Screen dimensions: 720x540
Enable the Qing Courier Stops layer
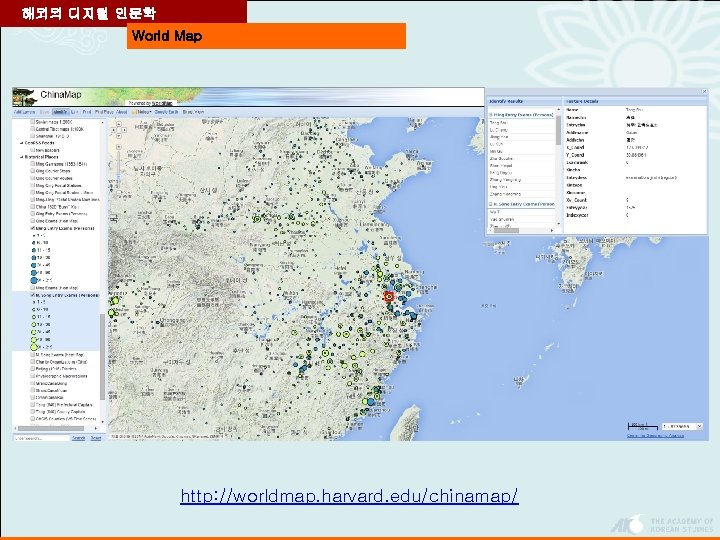click(33, 171)
